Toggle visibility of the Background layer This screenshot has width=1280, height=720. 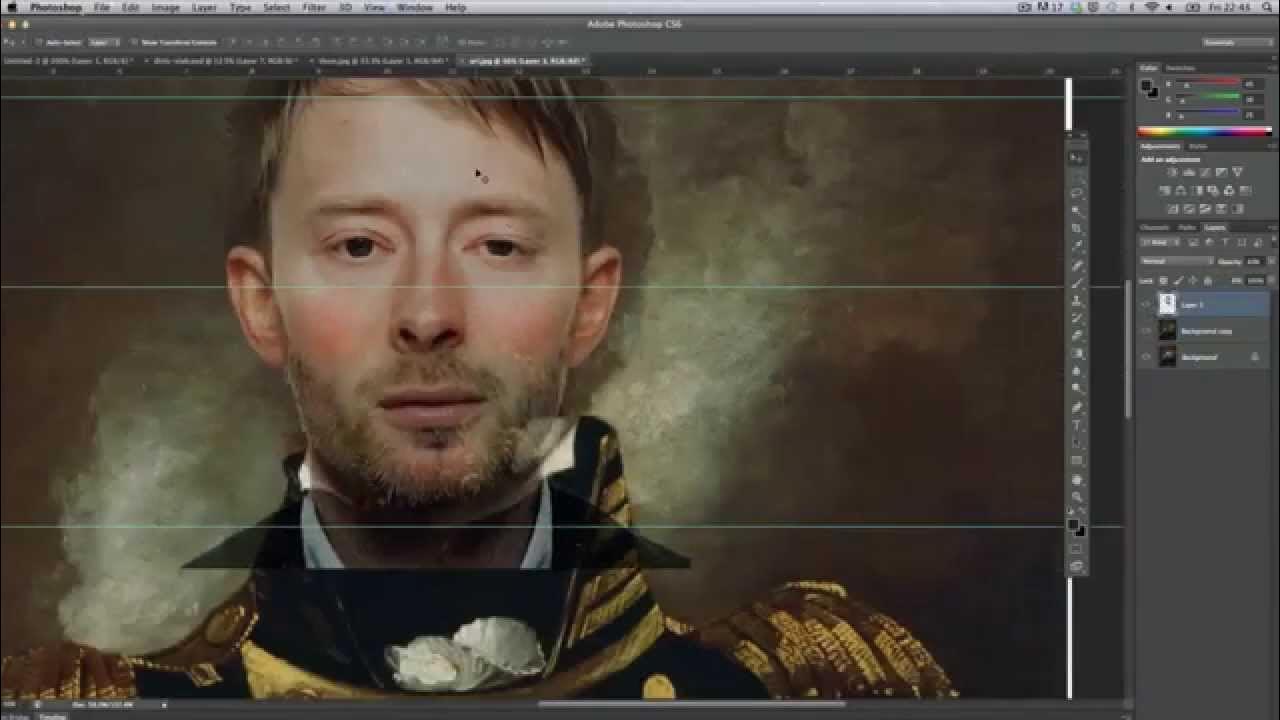(x=1146, y=357)
